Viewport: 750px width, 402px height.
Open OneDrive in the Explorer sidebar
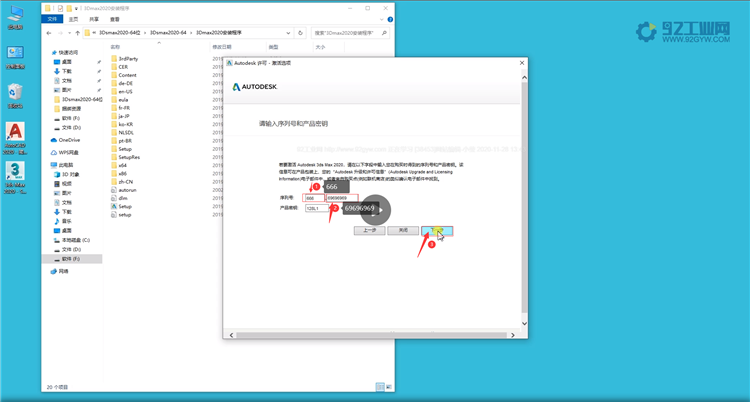(x=66, y=140)
